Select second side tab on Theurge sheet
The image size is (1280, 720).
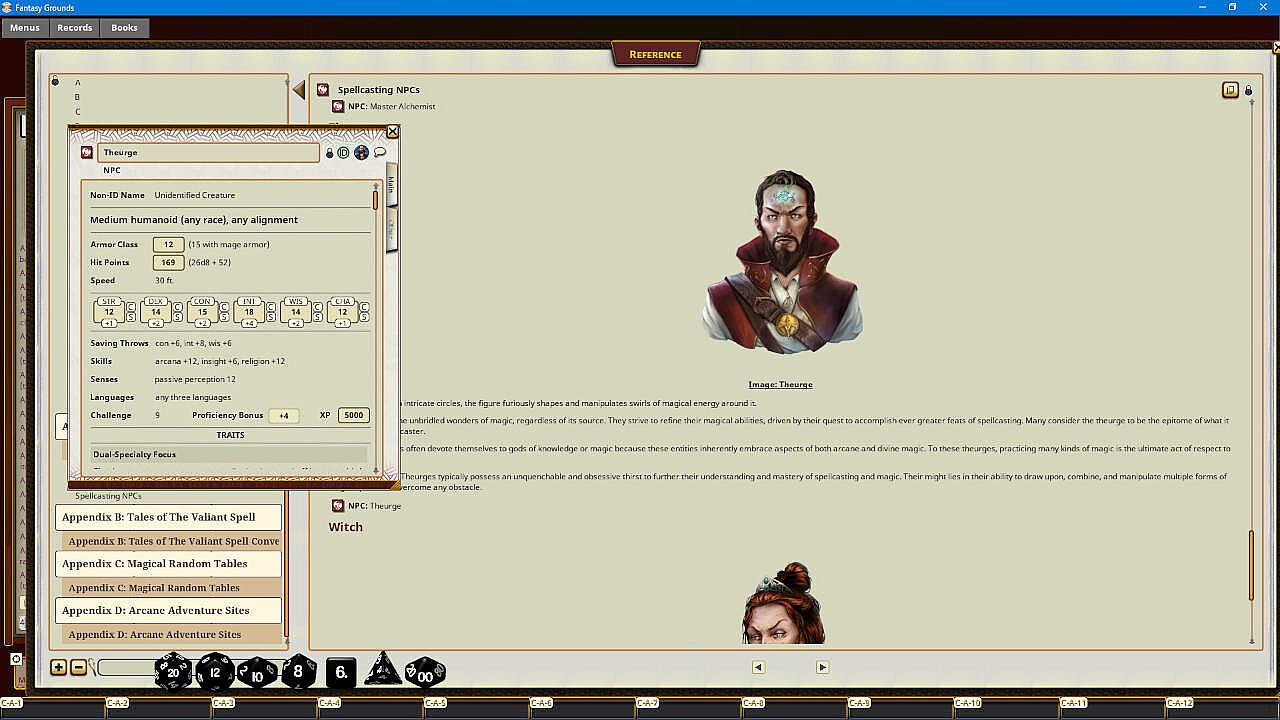point(391,230)
